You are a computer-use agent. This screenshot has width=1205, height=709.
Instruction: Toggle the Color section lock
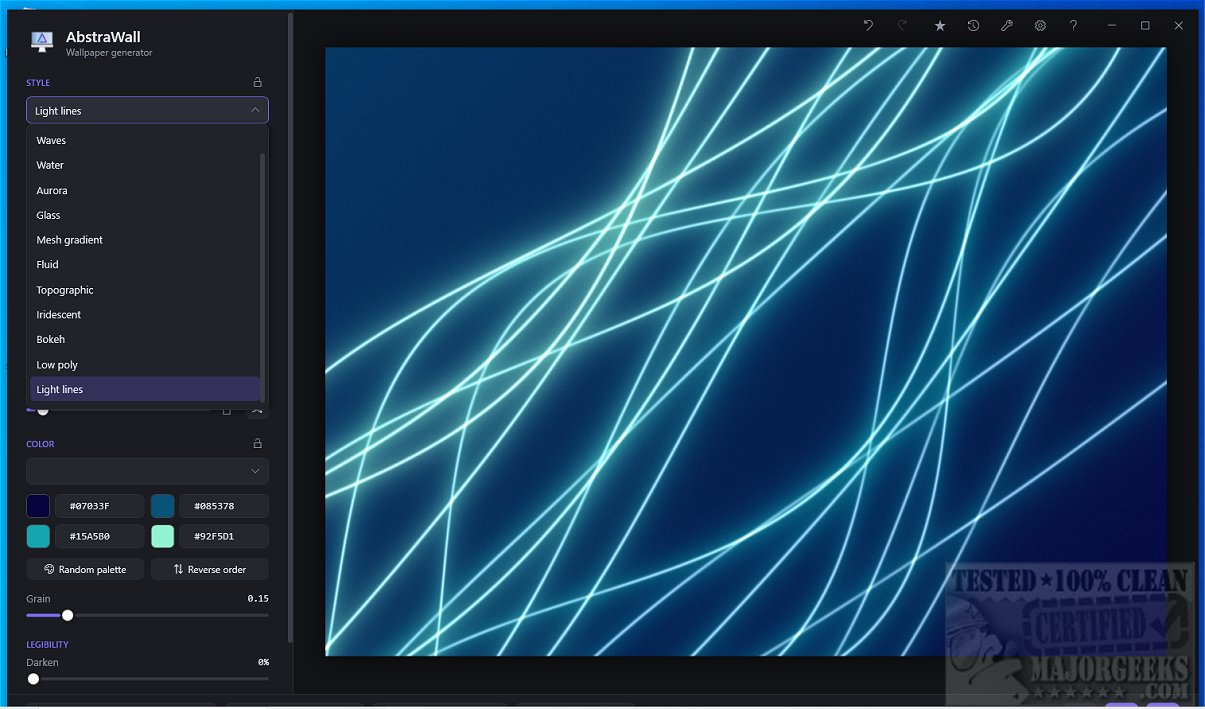tap(257, 444)
